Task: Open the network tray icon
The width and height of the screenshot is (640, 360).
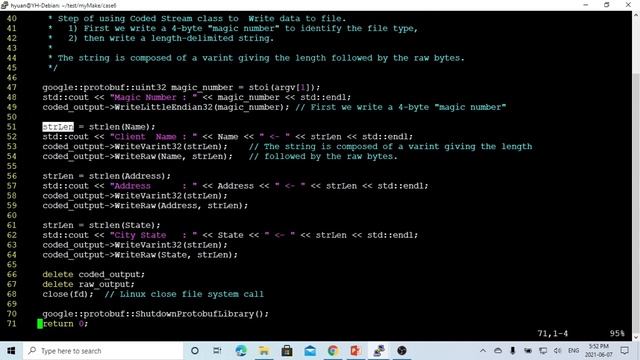Action: [x=542, y=351]
